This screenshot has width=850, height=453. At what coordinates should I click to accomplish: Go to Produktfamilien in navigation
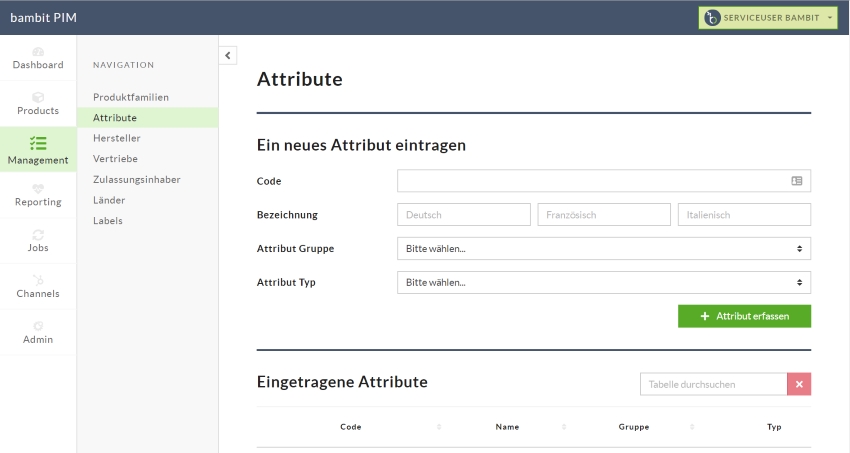[x=131, y=97]
